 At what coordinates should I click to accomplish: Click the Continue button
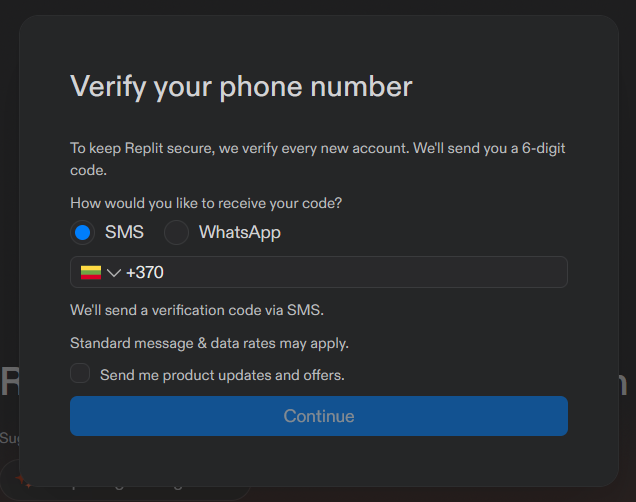pyautogui.click(x=319, y=416)
